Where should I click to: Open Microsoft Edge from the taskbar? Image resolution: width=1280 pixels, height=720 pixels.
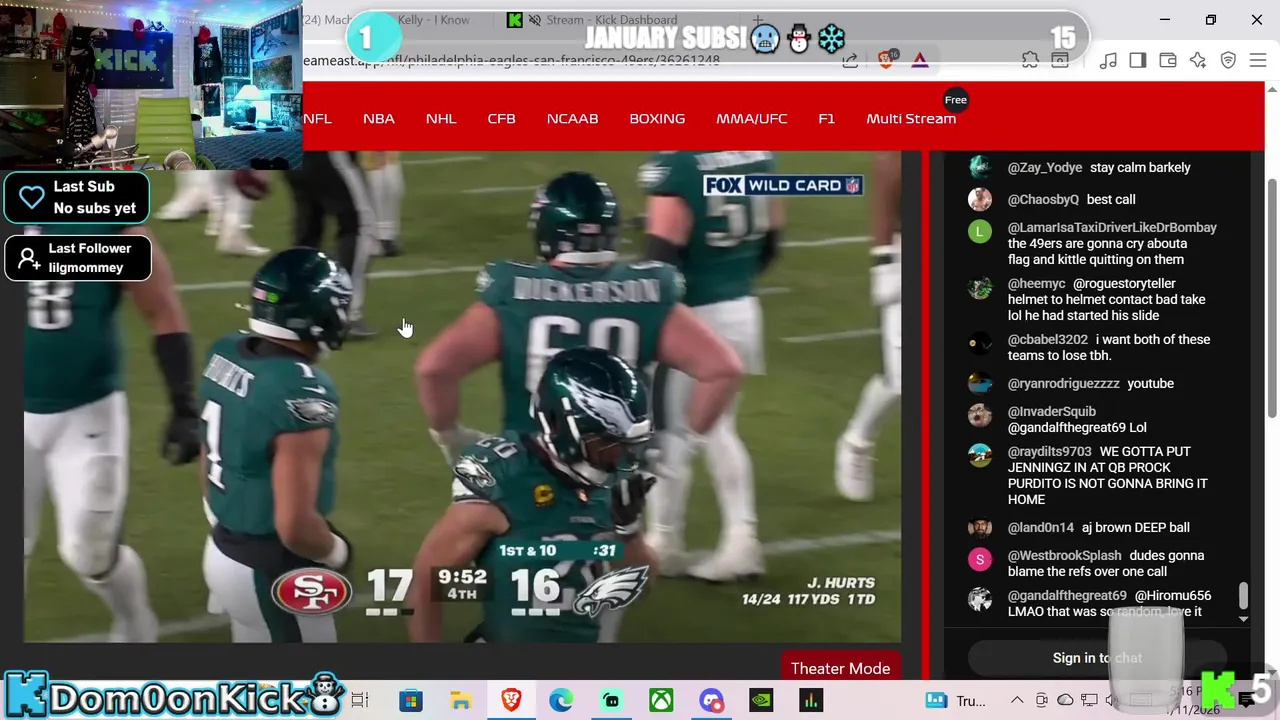[561, 700]
